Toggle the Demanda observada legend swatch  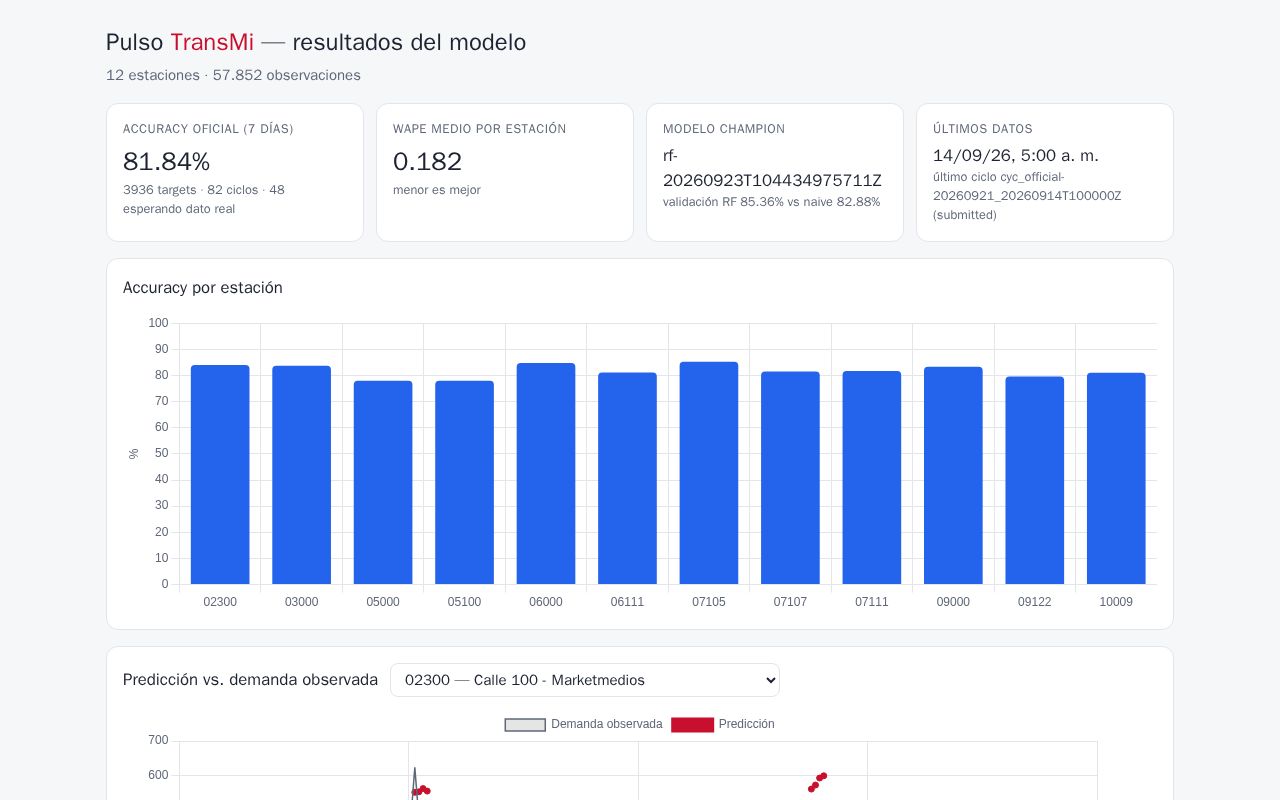coord(525,724)
